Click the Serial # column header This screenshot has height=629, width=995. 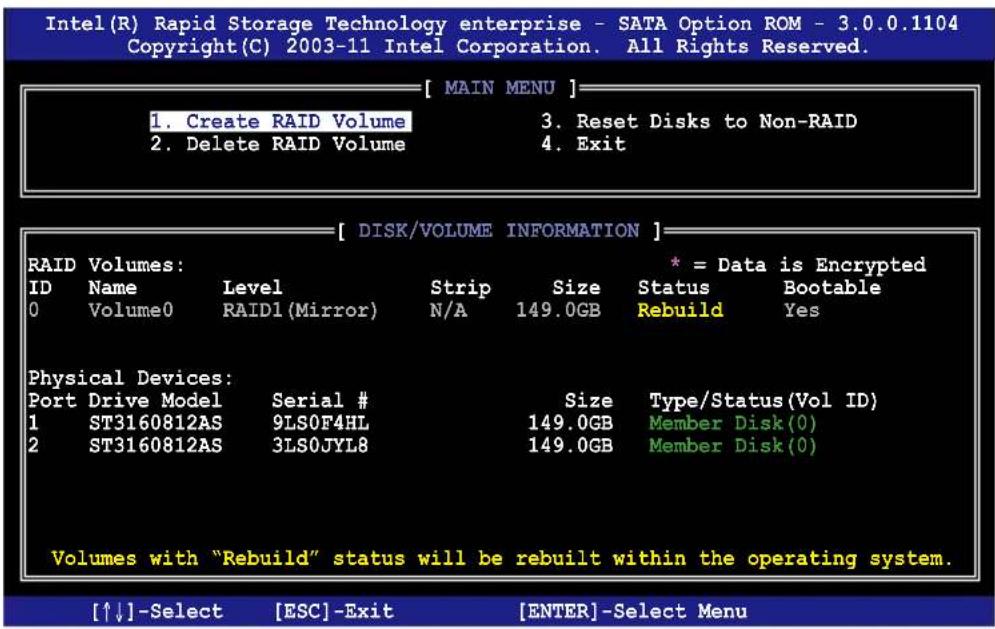point(320,401)
